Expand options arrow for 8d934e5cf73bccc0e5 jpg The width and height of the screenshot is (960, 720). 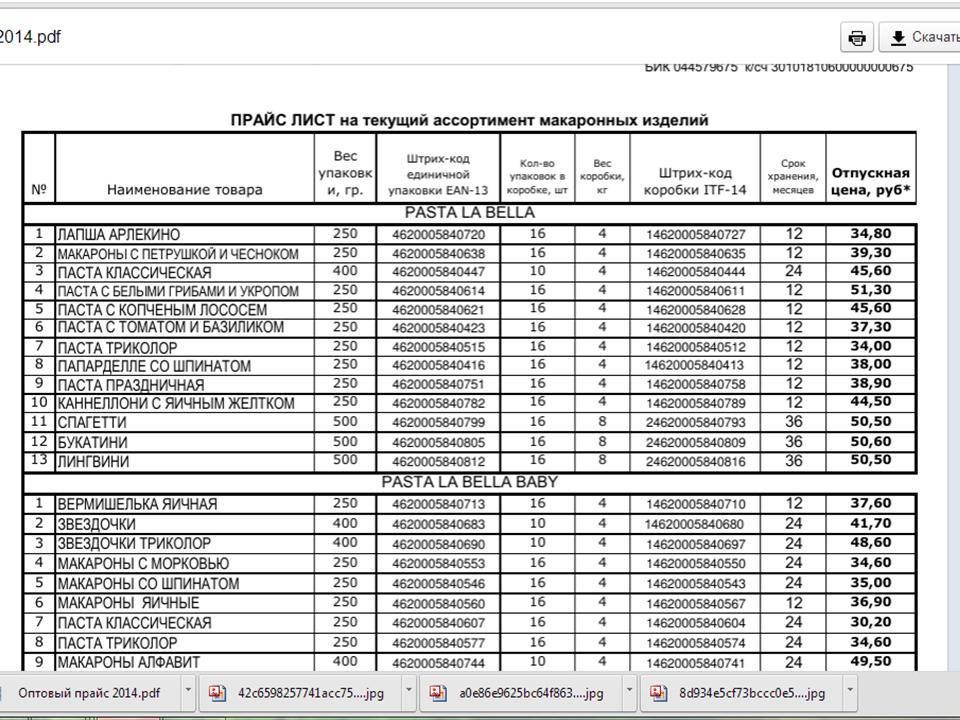(x=850, y=690)
